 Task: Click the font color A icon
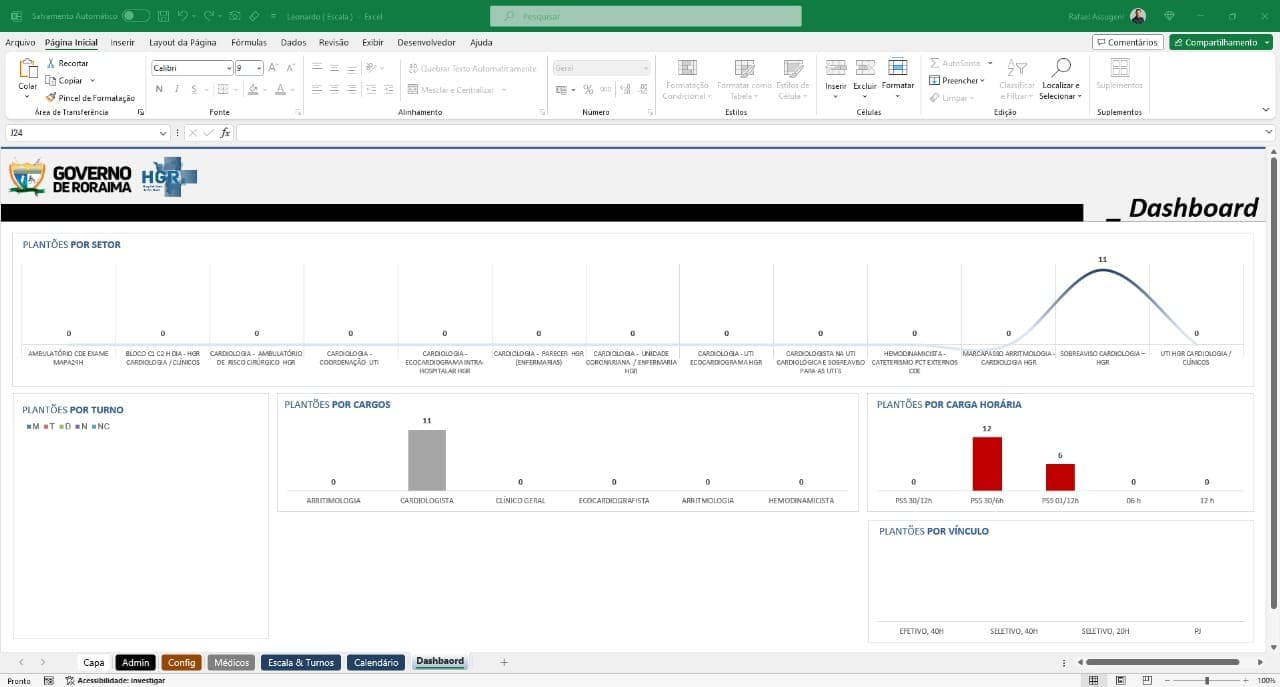[x=280, y=89]
